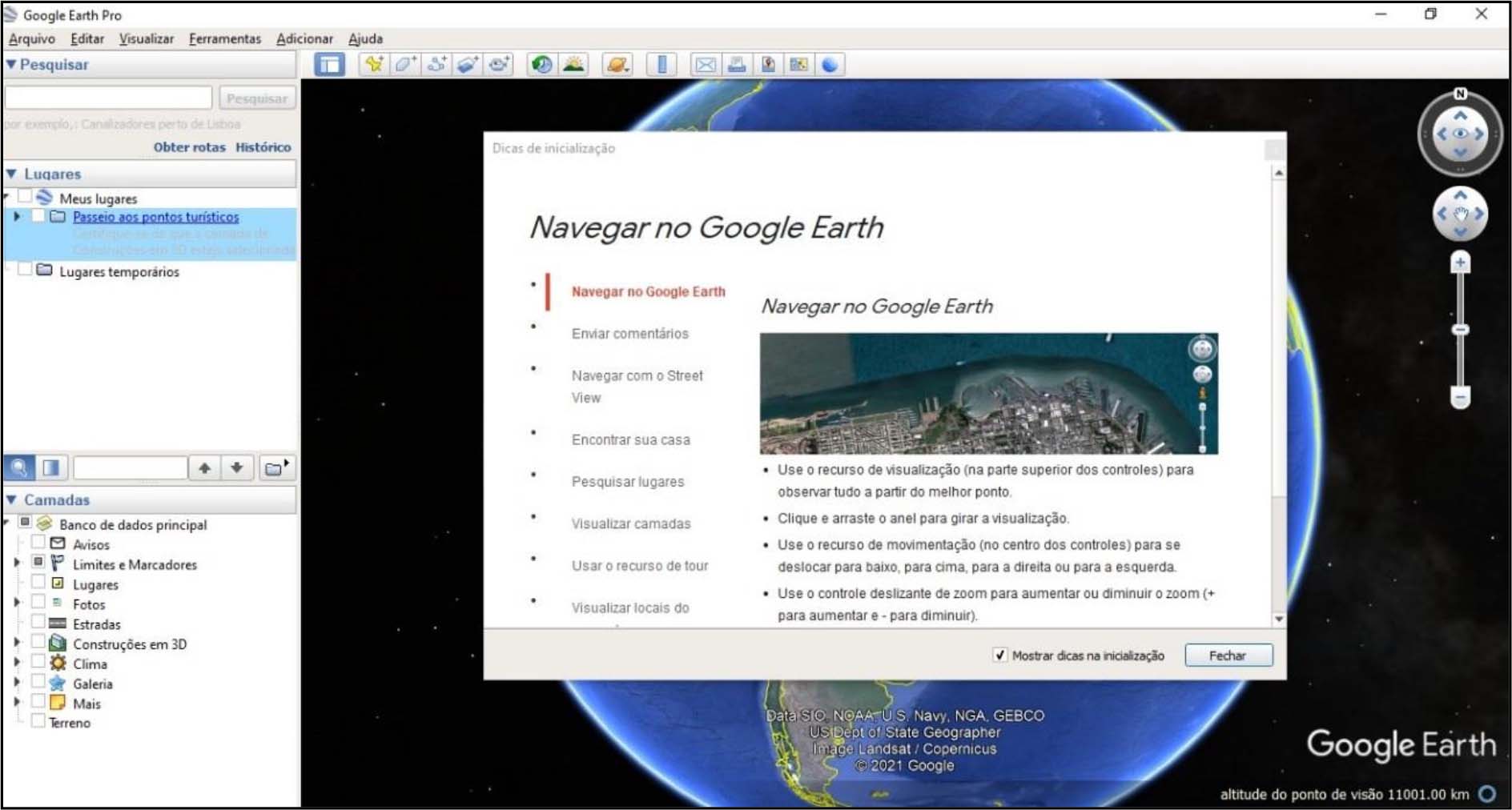Screen dimensions: 1512x810
Task: Expand Limites e Marcadores layer tree
Action: tap(16, 563)
